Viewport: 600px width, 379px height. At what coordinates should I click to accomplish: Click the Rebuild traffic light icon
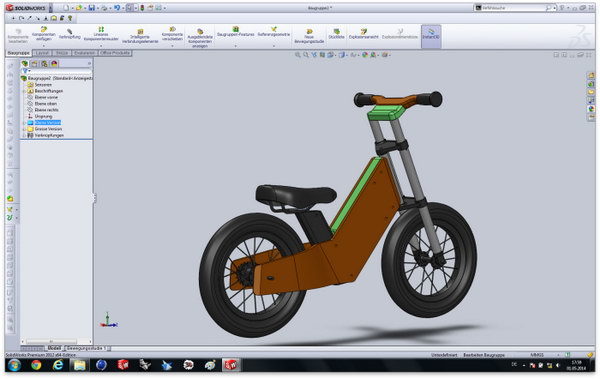[x=142, y=8]
